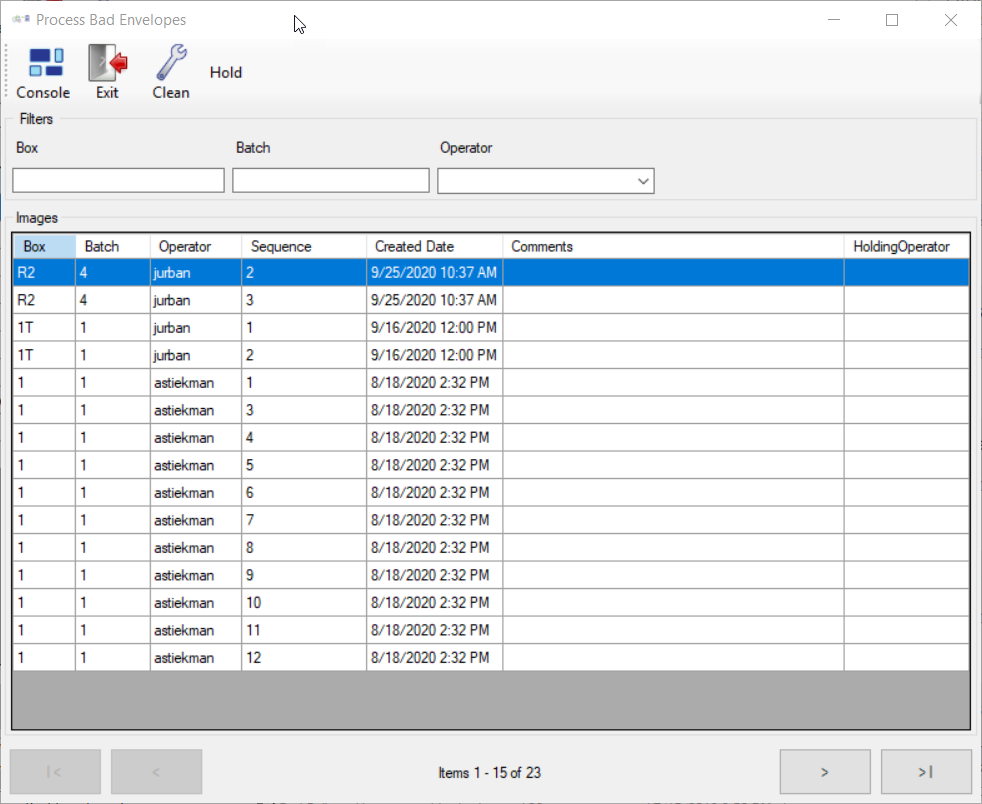Go to the next page
The height and width of the screenshot is (804, 982).
click(825, 772)
